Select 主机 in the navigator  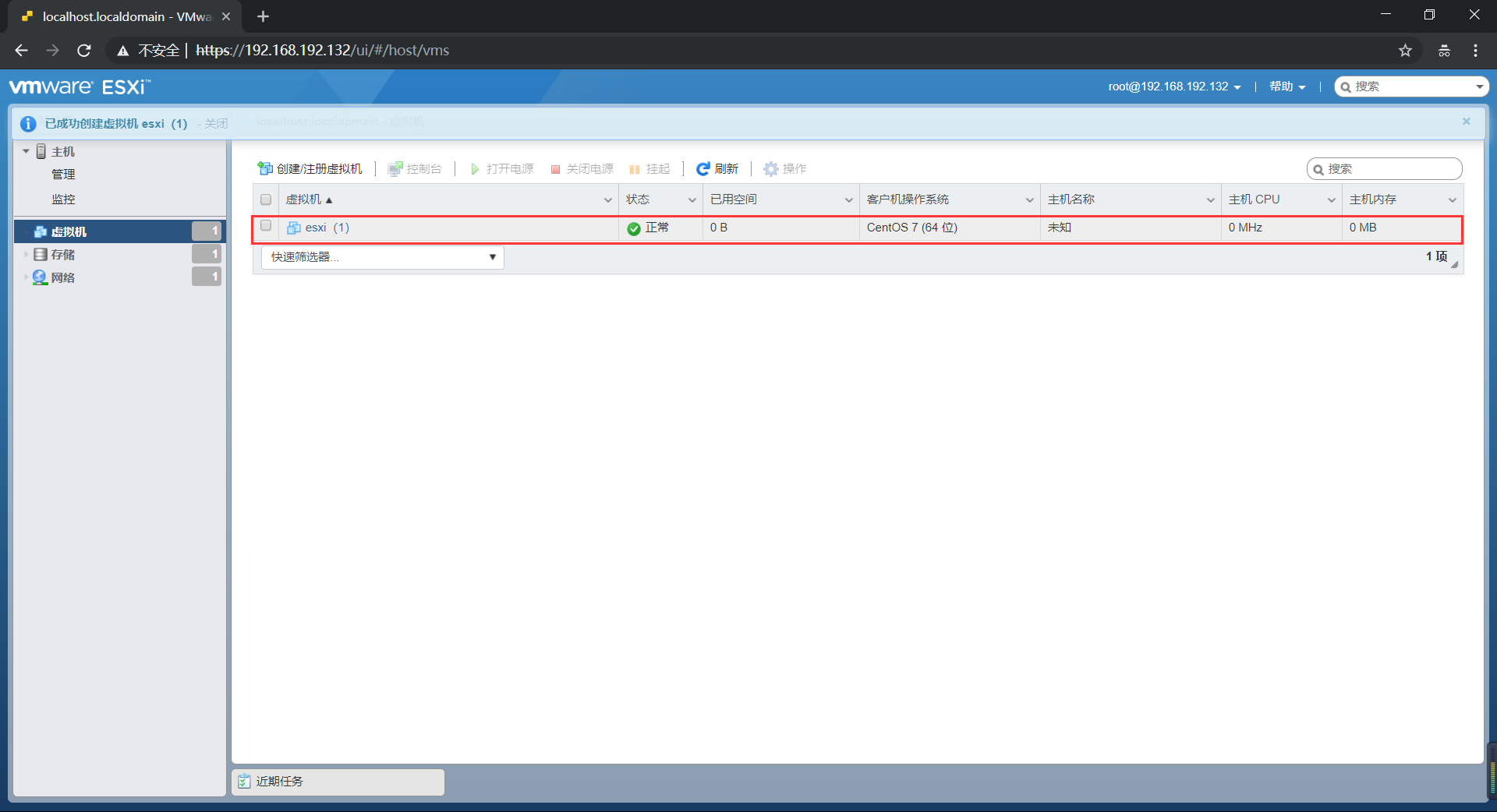(x=63, y=152)
